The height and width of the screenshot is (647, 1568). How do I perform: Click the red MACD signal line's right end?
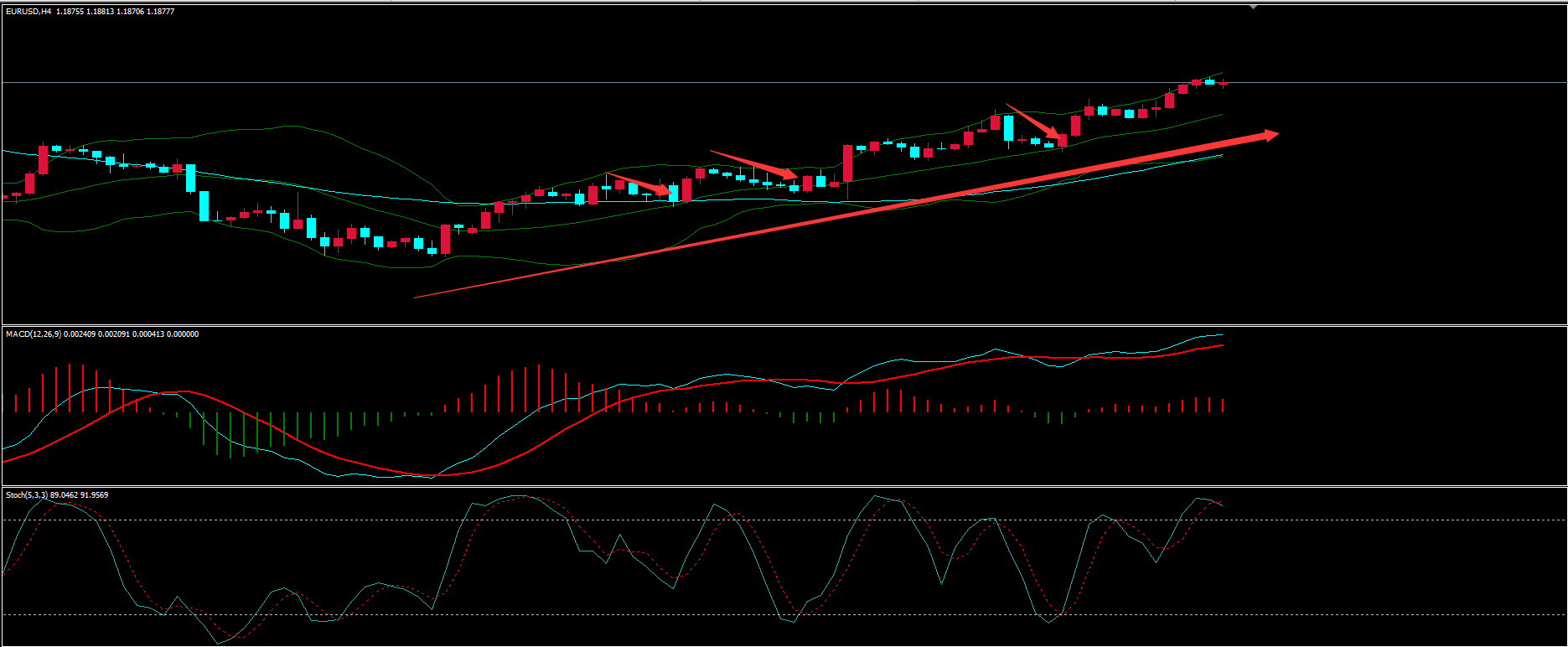click(x=1220, y=345)
